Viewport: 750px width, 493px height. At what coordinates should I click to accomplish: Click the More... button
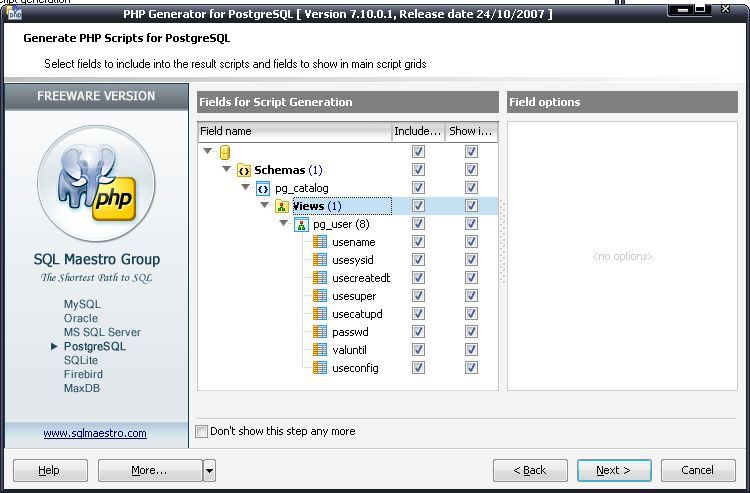point(150,471)
